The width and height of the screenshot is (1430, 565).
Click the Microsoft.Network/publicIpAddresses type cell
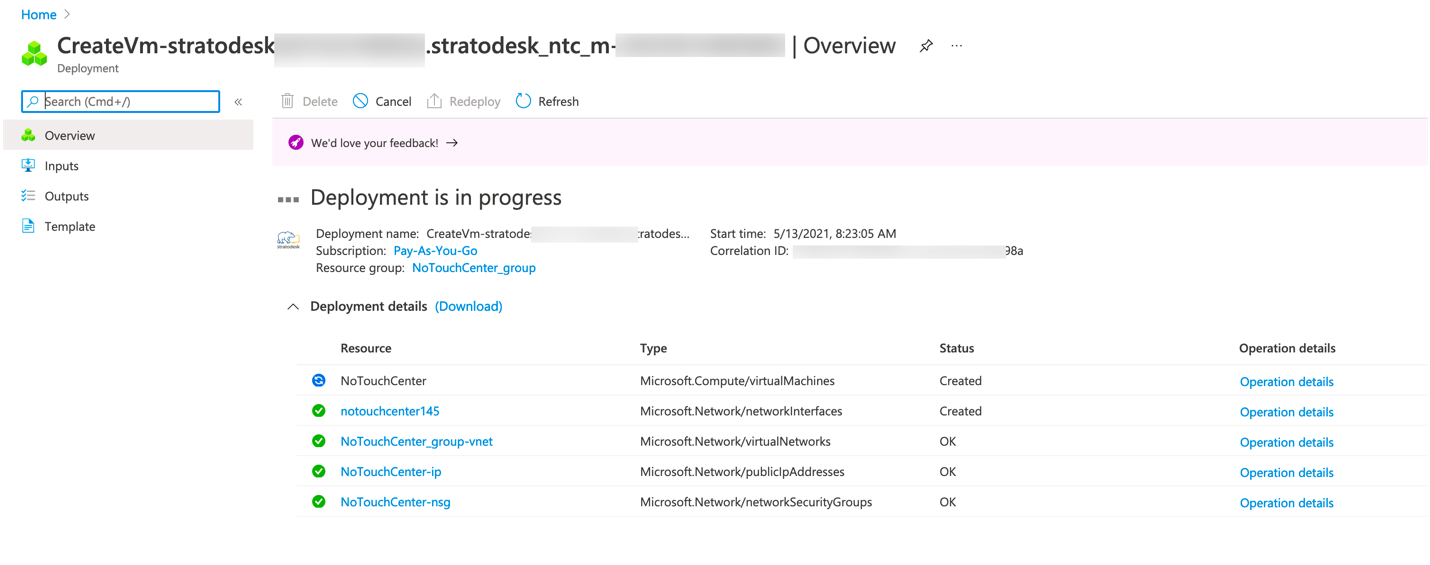(742, 472)
